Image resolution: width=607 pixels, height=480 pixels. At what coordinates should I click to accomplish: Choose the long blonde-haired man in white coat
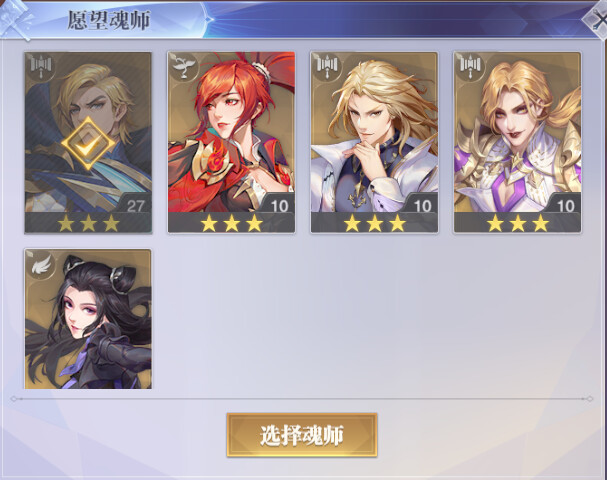click(374, 142)
